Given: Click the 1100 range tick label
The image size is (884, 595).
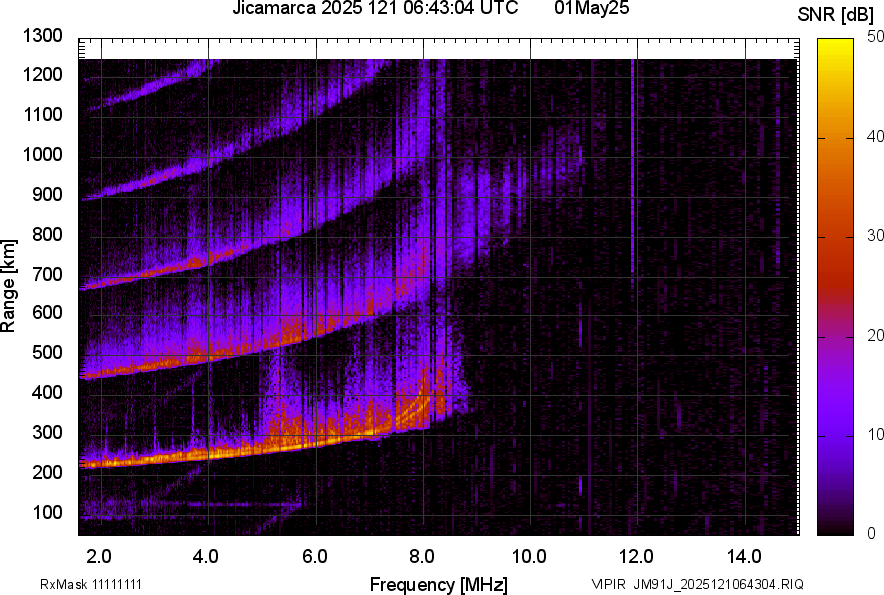Looking at the screenshot, I should click(43, 114).
